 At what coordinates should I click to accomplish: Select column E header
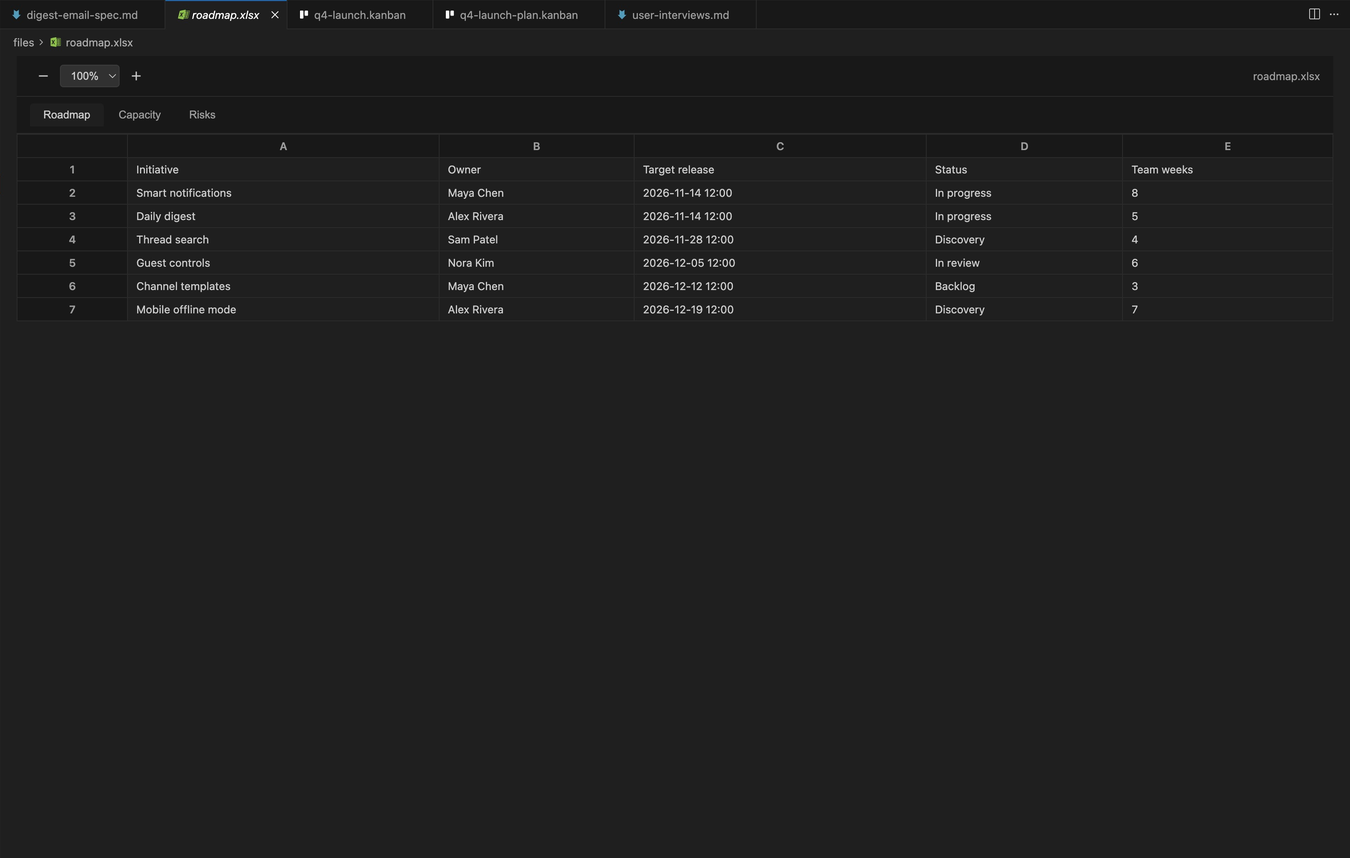(x=1227, y=146)
